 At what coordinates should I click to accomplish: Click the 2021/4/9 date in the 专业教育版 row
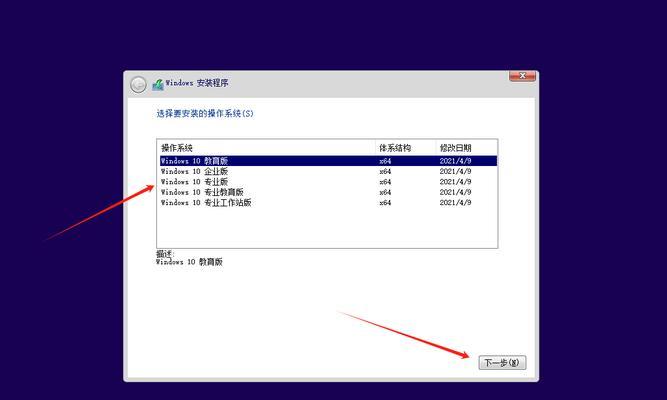click(x=455, y=192)
